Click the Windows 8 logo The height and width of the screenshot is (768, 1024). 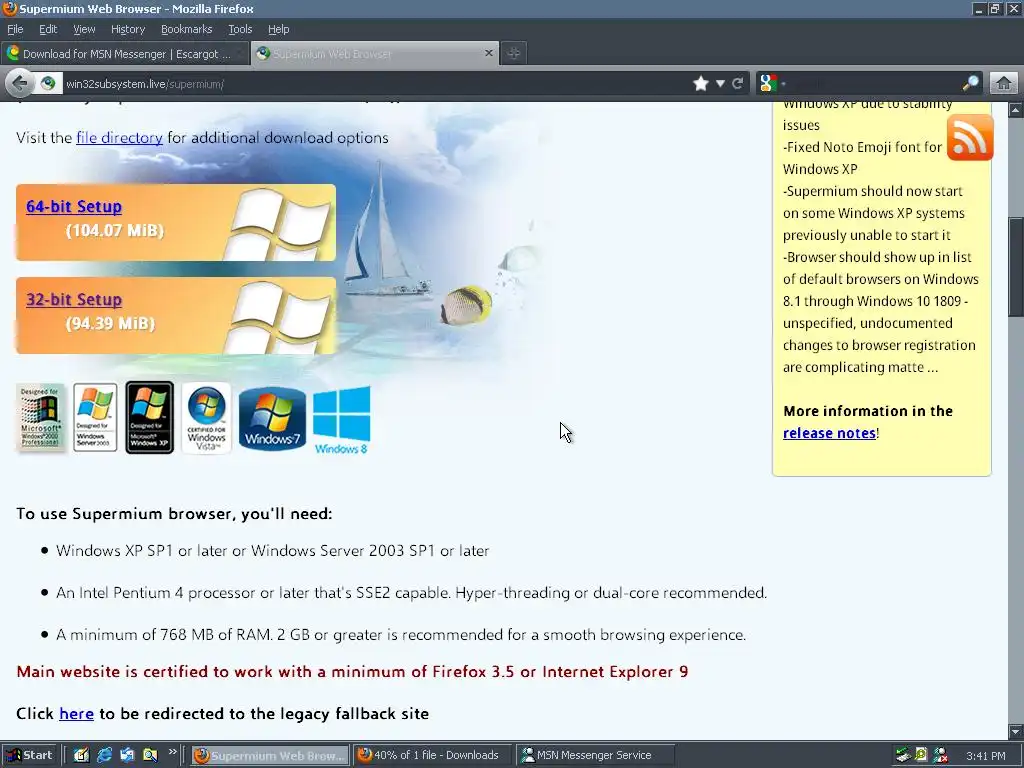pyautogui.click(x=342, y=419)
